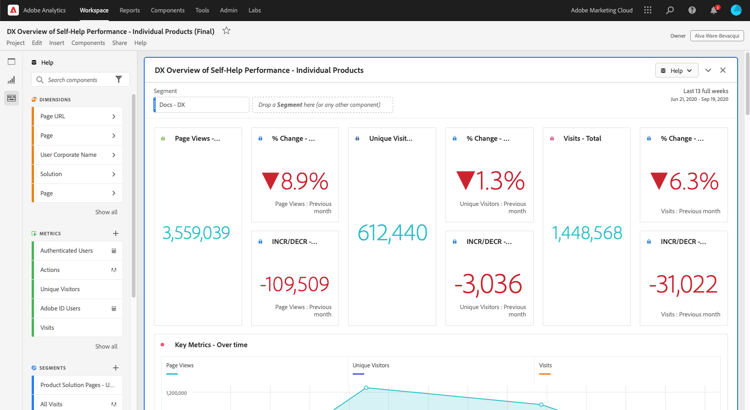This screenshot has height=410, width=750.
Task: Open the Labs tab
Action: pyautogui.click(x=254, y=10)
